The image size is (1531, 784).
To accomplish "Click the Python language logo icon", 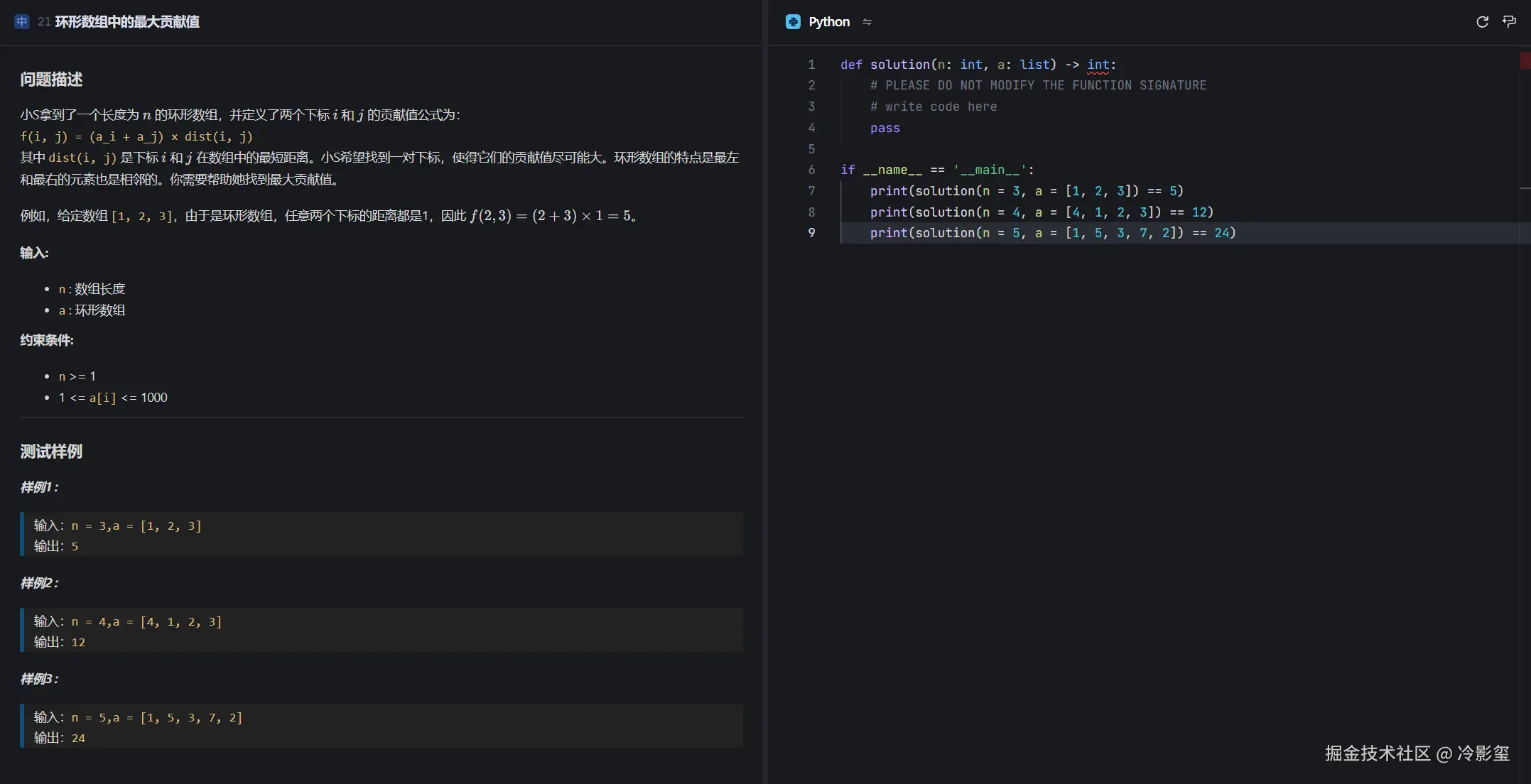I will pyautogui.click(x=793, y=22).
